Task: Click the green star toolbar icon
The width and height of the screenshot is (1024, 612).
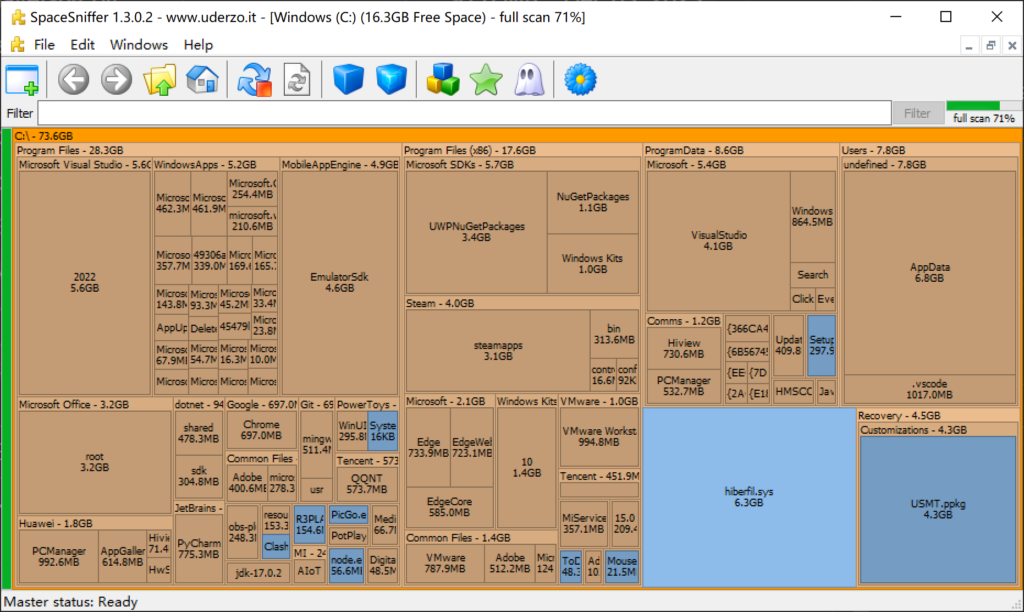Action: [x=486, y=80]
